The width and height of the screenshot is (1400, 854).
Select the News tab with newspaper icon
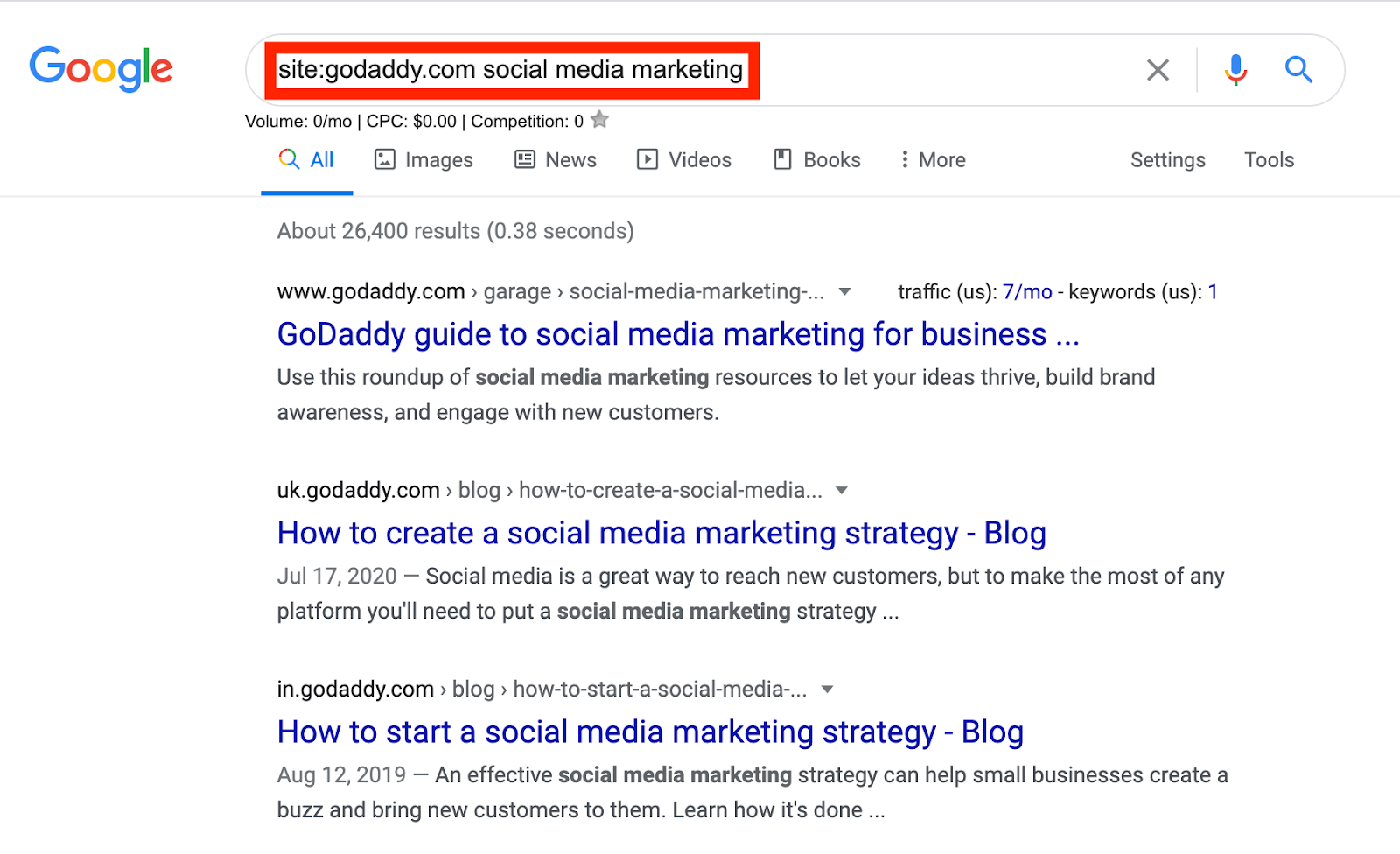522,159
